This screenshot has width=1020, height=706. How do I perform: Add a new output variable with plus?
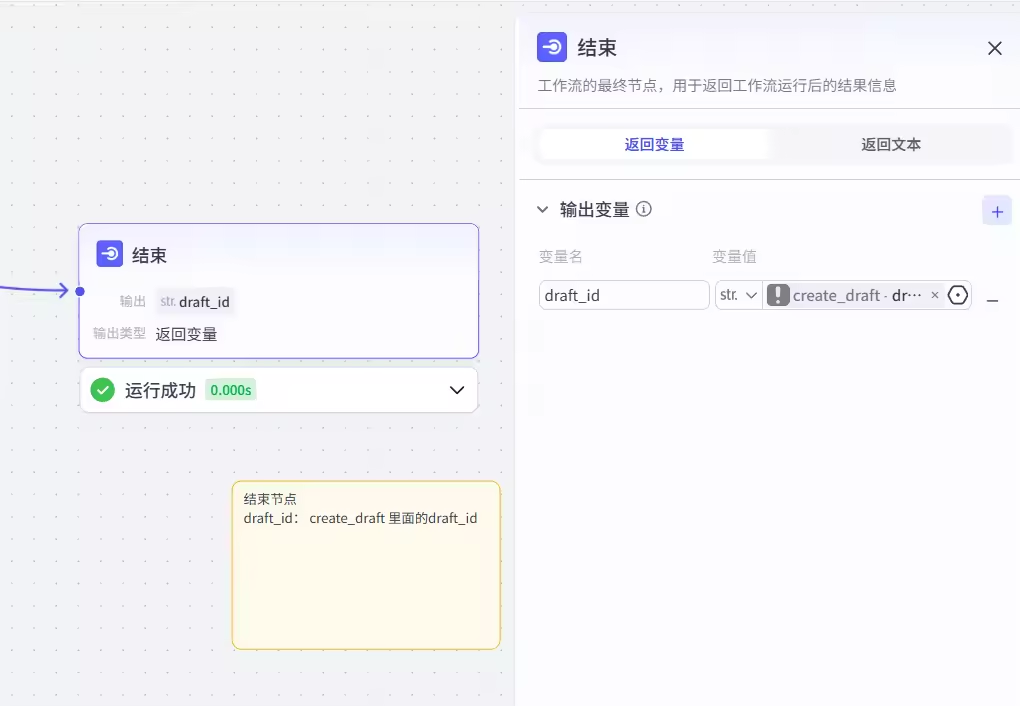996,211
